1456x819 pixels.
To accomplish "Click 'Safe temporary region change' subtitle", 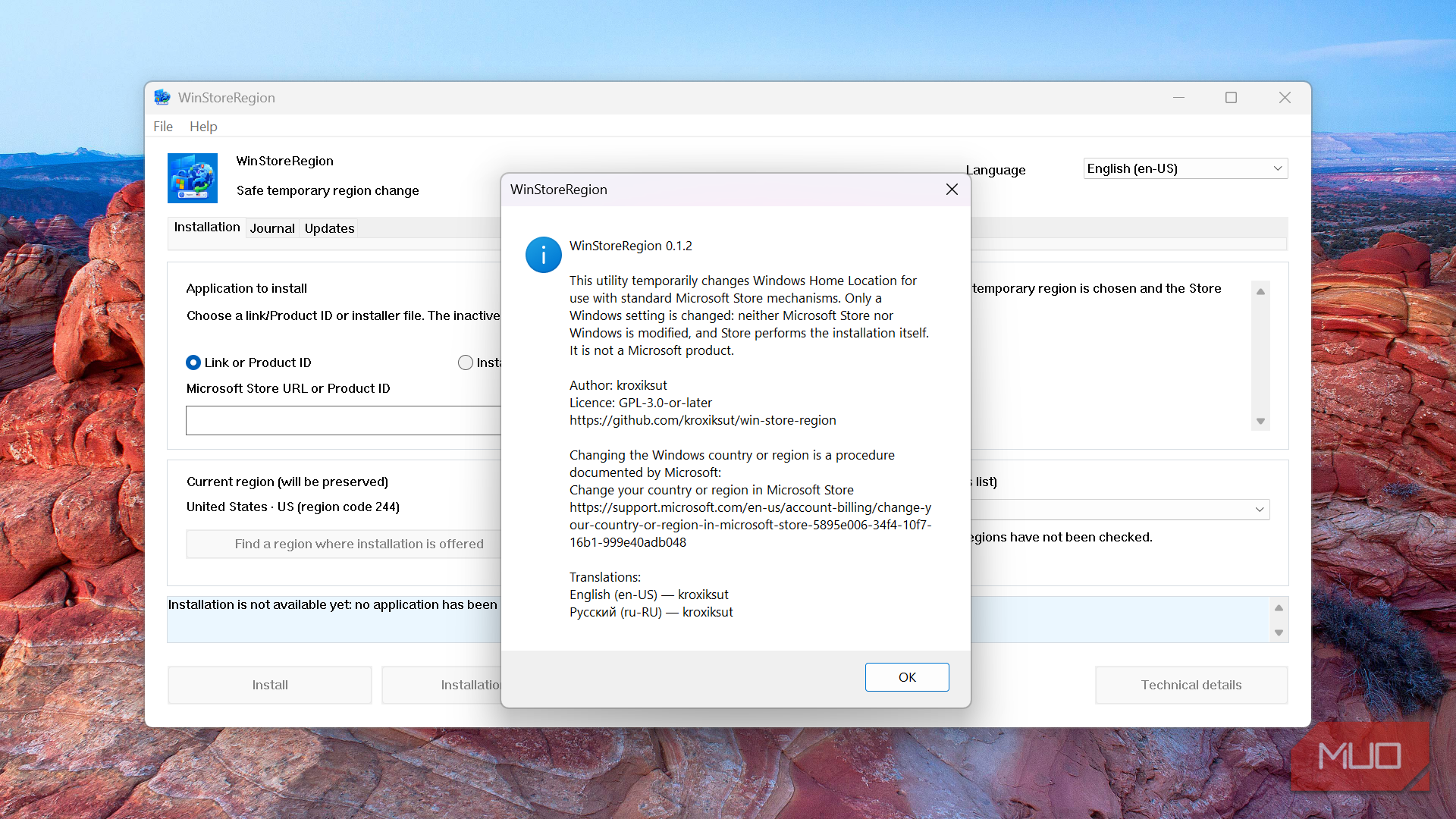I will (328, 190).
